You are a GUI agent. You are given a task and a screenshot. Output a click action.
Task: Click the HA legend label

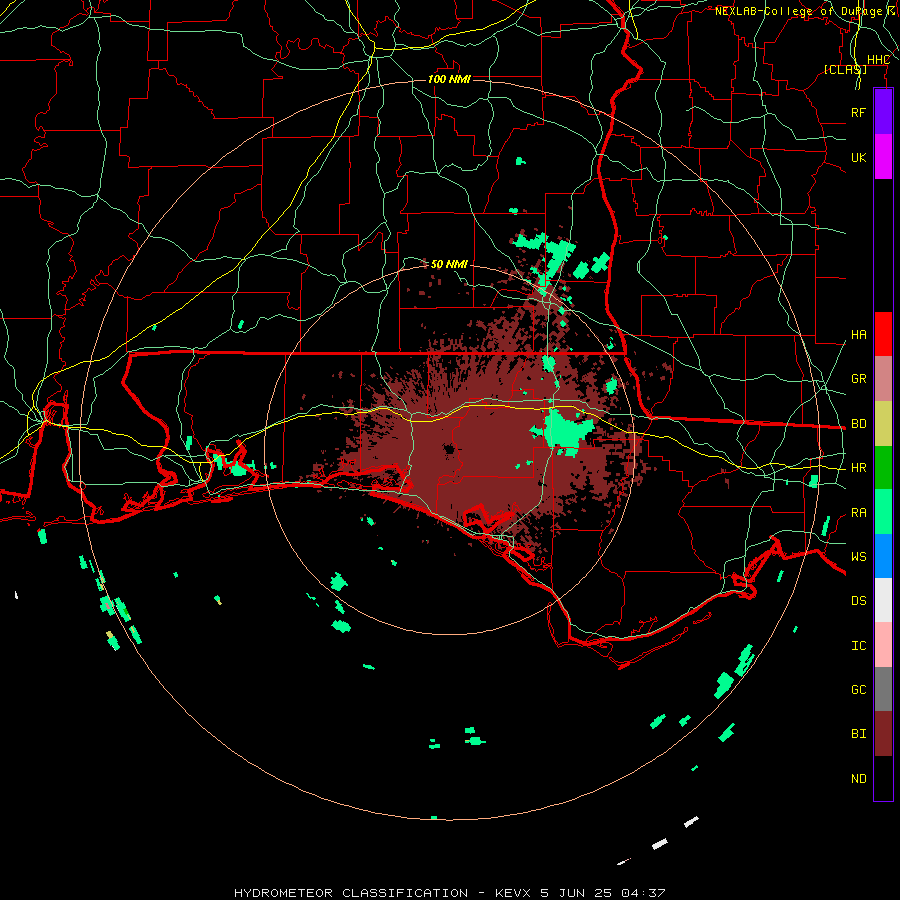point(858,335)
